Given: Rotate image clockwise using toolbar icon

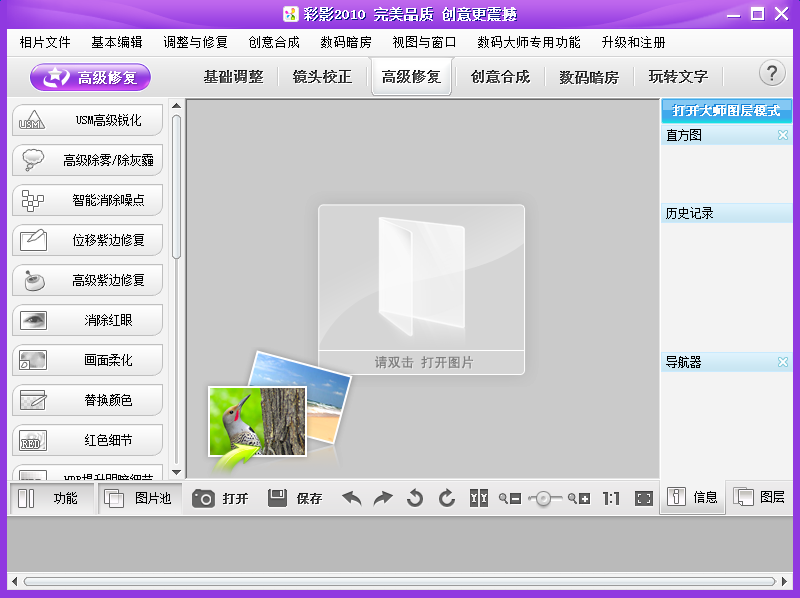Looking at the screenshot, I should click(447, 498).
